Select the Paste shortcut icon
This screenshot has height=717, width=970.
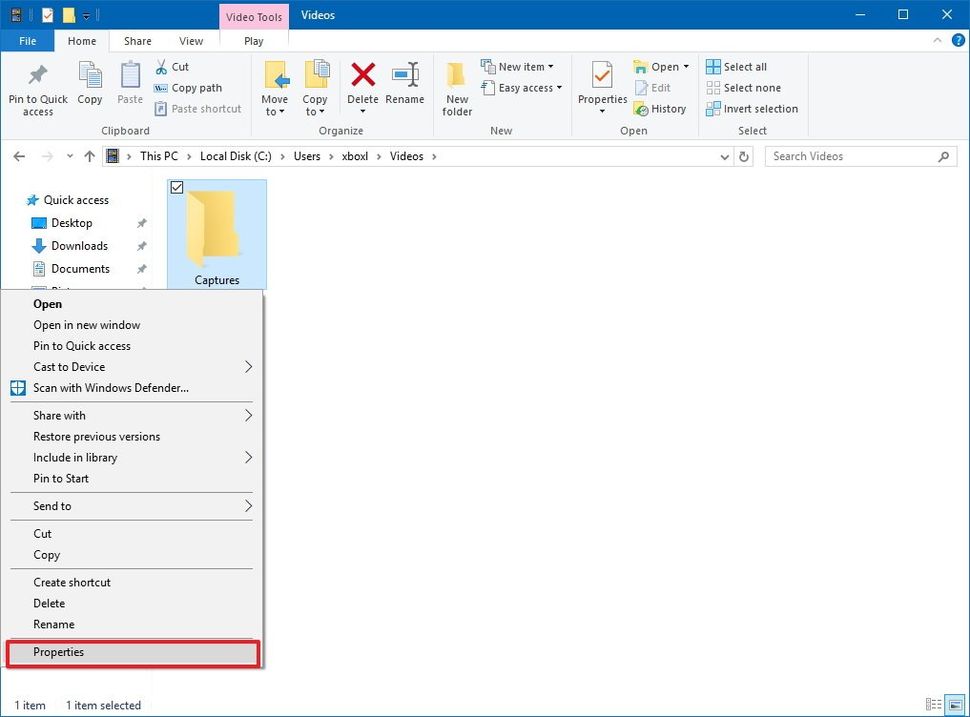click(x=160, y=108)
